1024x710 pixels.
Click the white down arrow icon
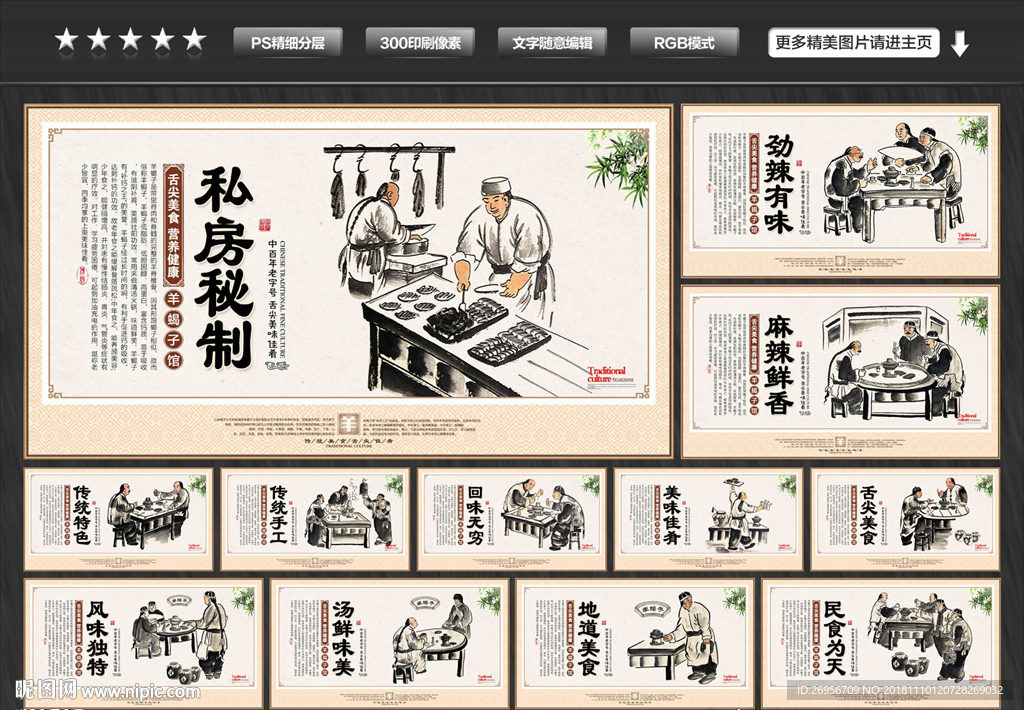(x=959, y=44)
